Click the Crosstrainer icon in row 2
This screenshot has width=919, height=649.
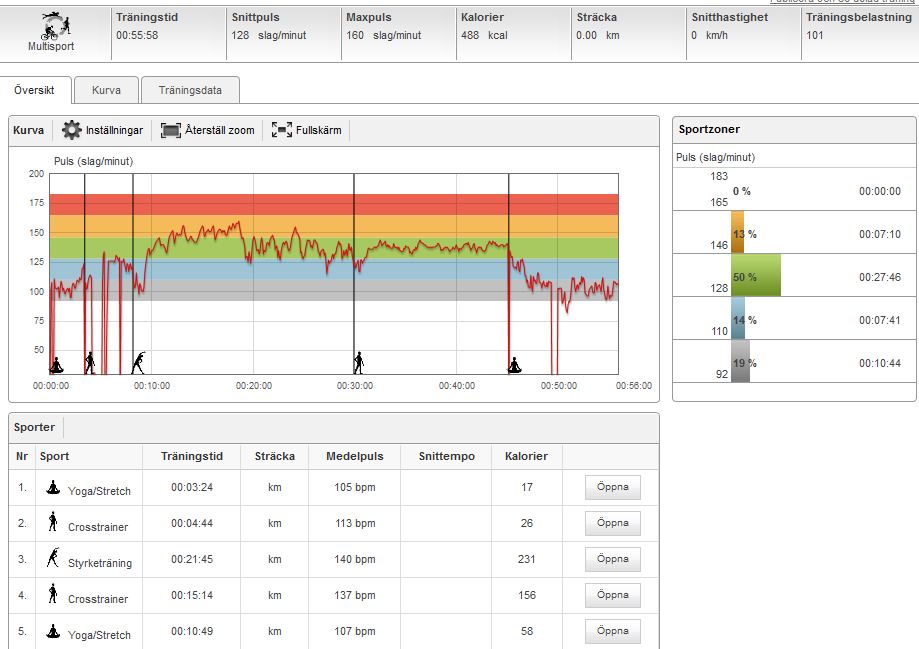(53, 523)
